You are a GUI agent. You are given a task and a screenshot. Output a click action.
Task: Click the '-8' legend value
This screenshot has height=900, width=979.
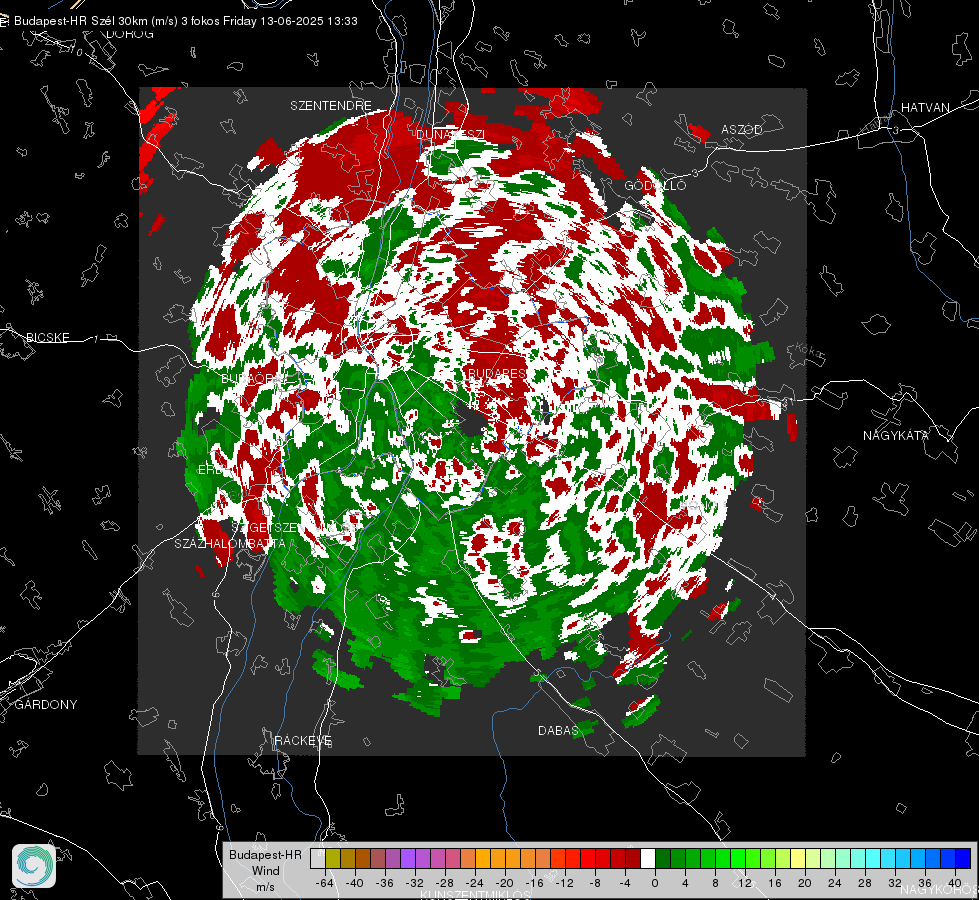(x=594, y=883)
